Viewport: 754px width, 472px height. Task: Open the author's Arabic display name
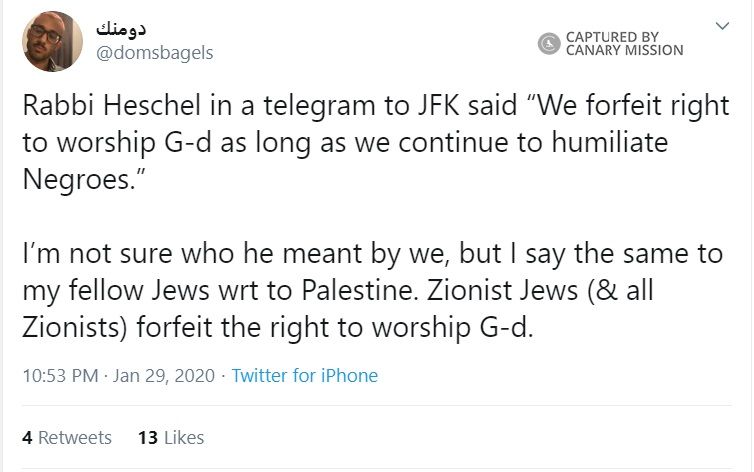coord(132,27)
